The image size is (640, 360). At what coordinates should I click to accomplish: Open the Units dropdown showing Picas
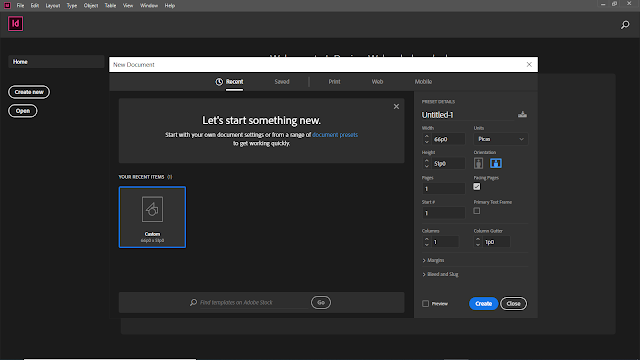click(500, 139)
